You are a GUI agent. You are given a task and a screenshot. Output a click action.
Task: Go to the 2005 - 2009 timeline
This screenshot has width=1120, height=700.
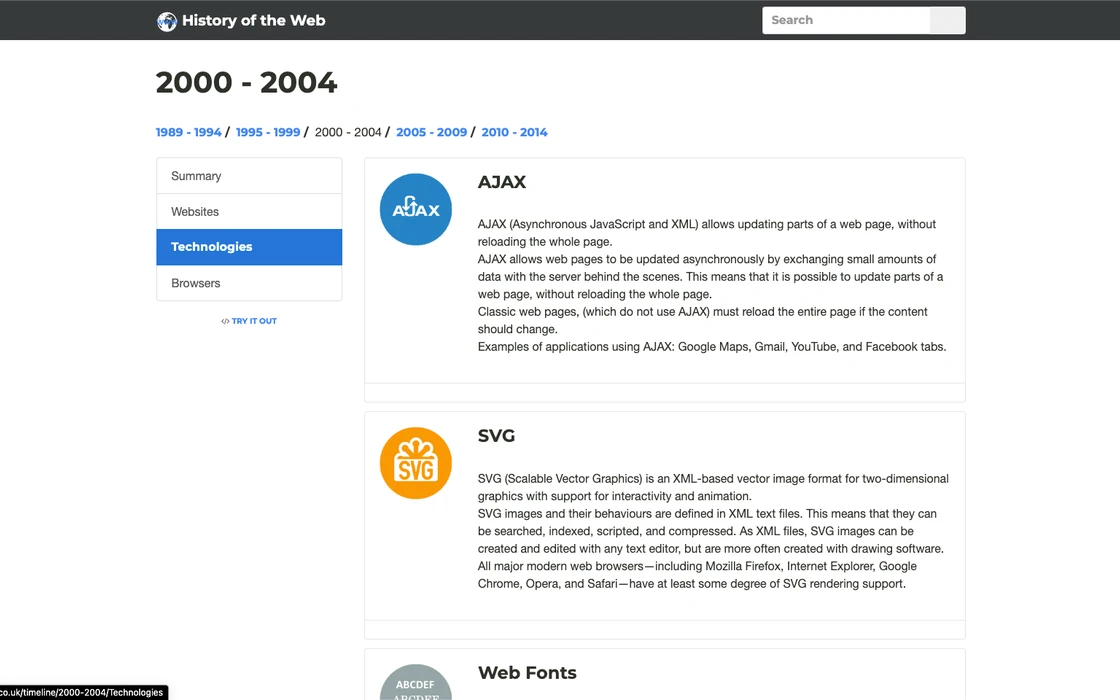pyautogui.click(x=431, y=132)
